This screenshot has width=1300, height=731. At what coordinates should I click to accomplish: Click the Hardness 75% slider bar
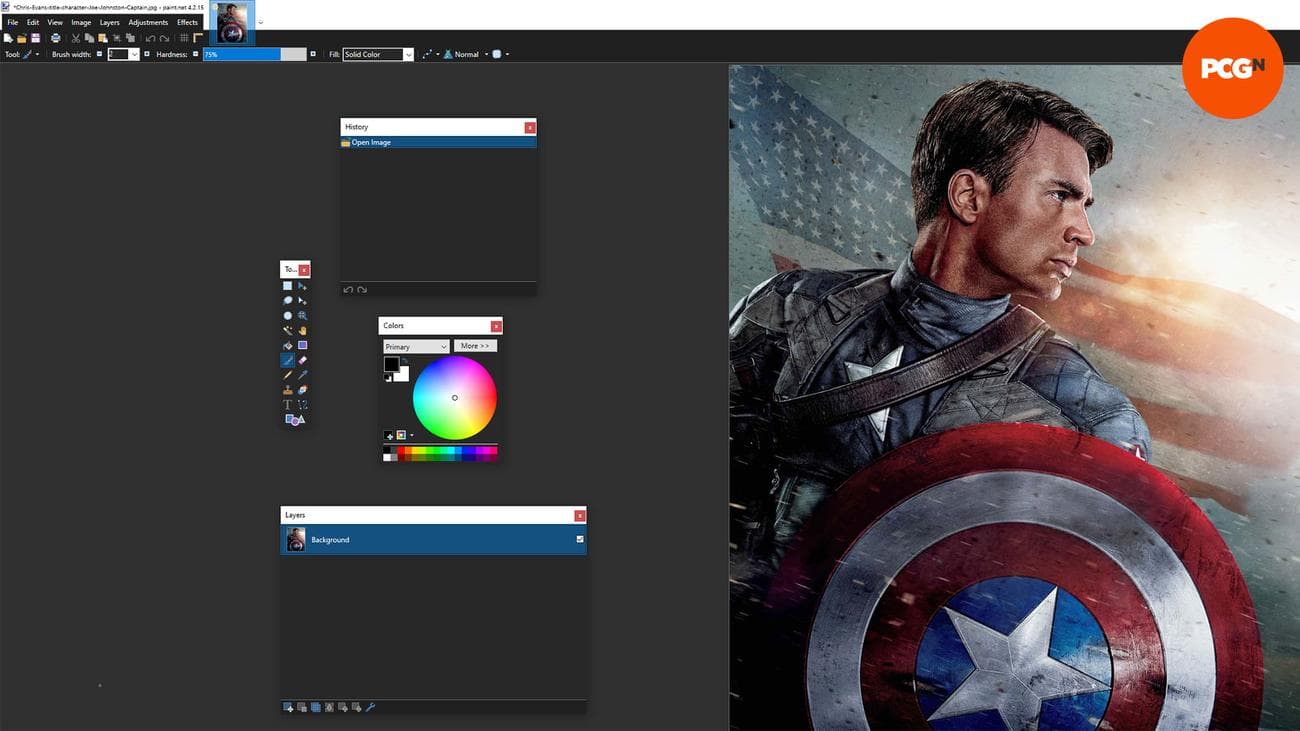pos(254,55)
